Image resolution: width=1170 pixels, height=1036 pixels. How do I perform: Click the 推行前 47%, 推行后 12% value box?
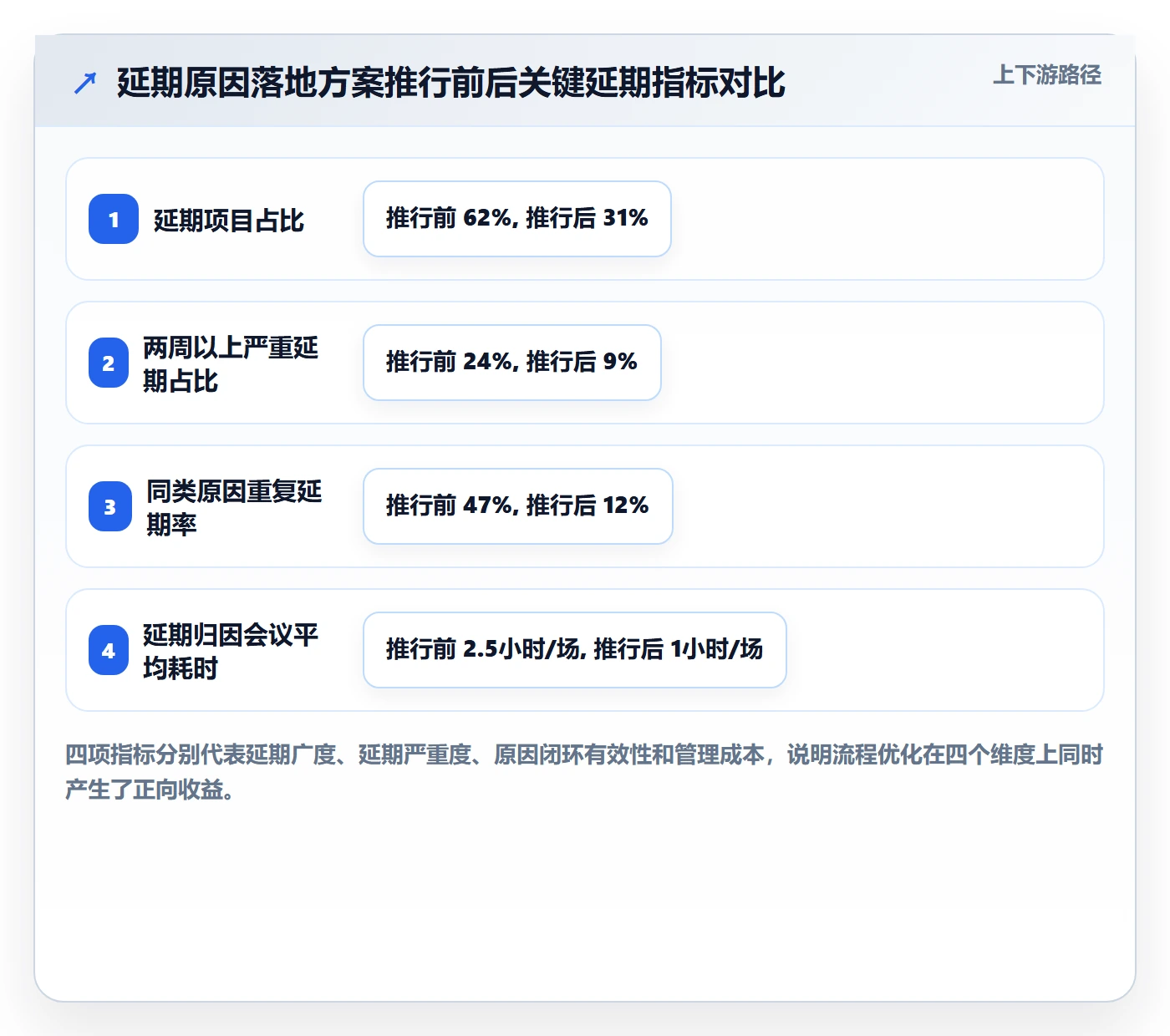pos(518,506)
